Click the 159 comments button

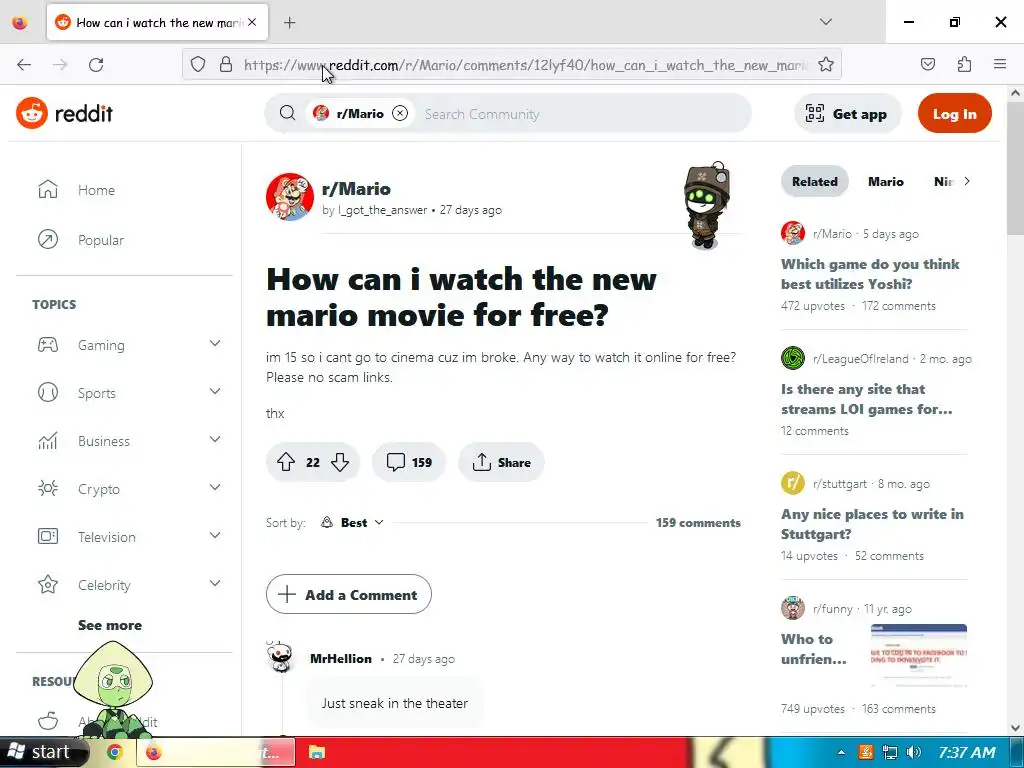(x=409, y=462)
